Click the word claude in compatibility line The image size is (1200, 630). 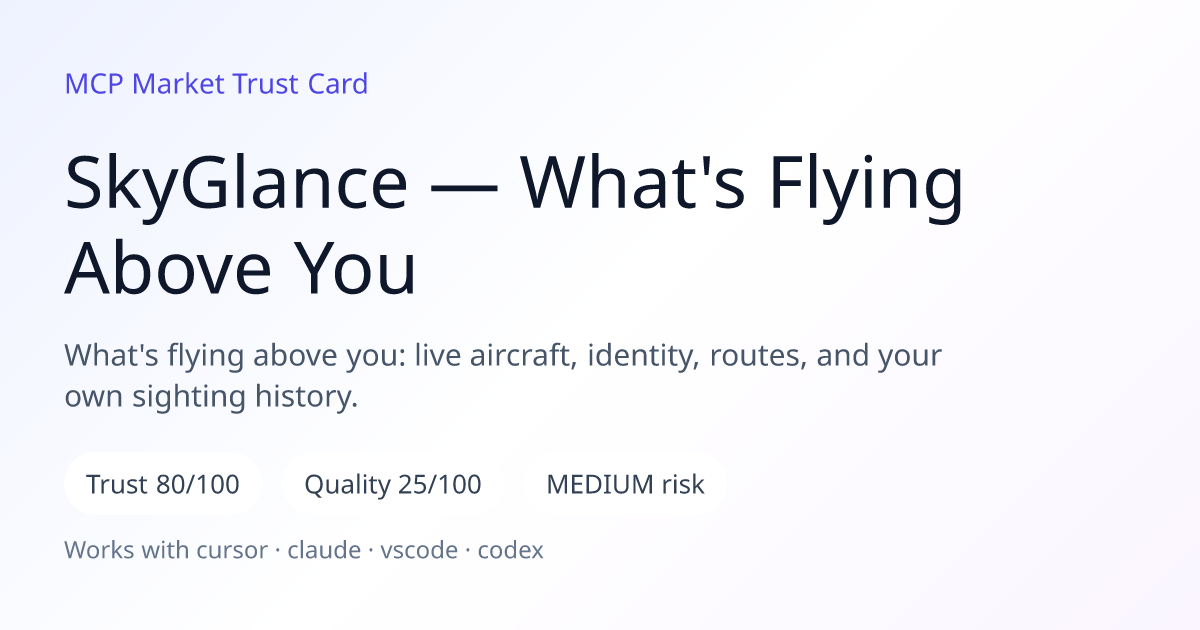(x=324, y=550)
